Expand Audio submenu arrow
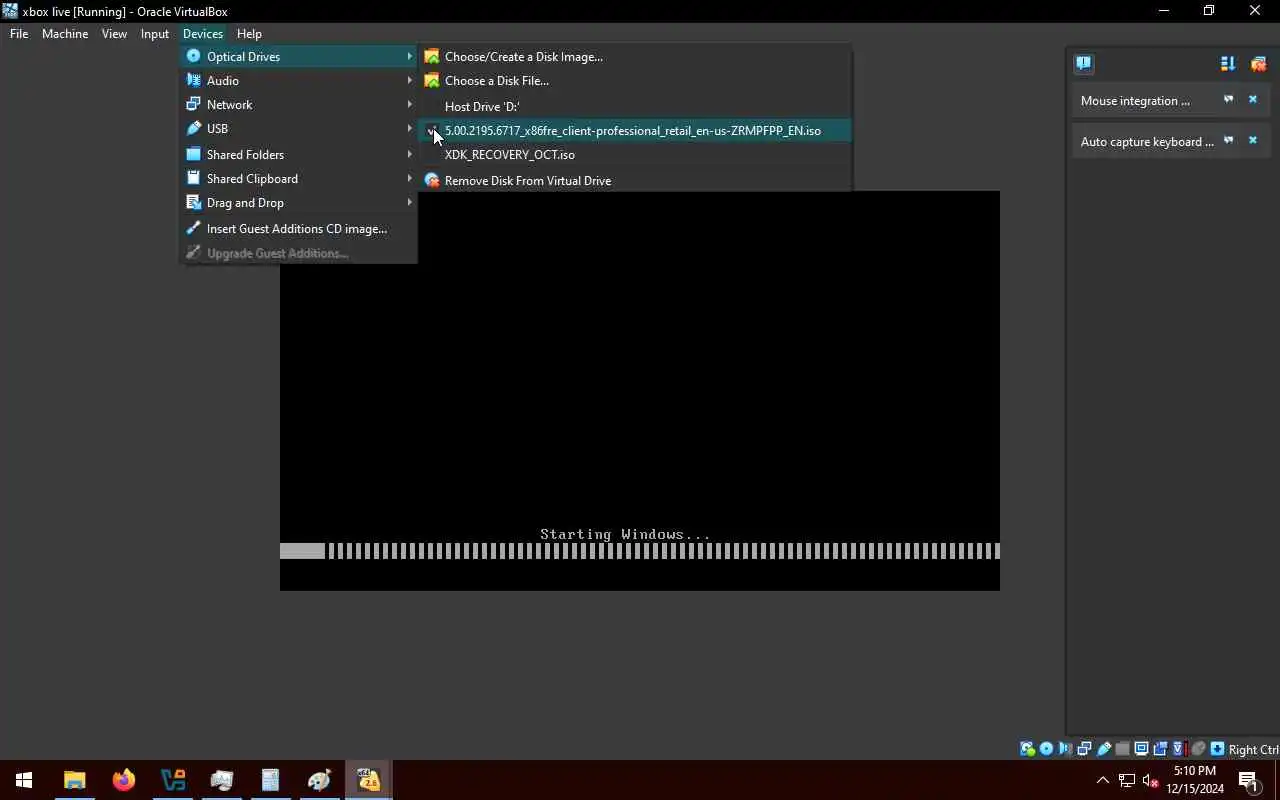Screen dimensions: 1280x800 click(x=409, y=80)
